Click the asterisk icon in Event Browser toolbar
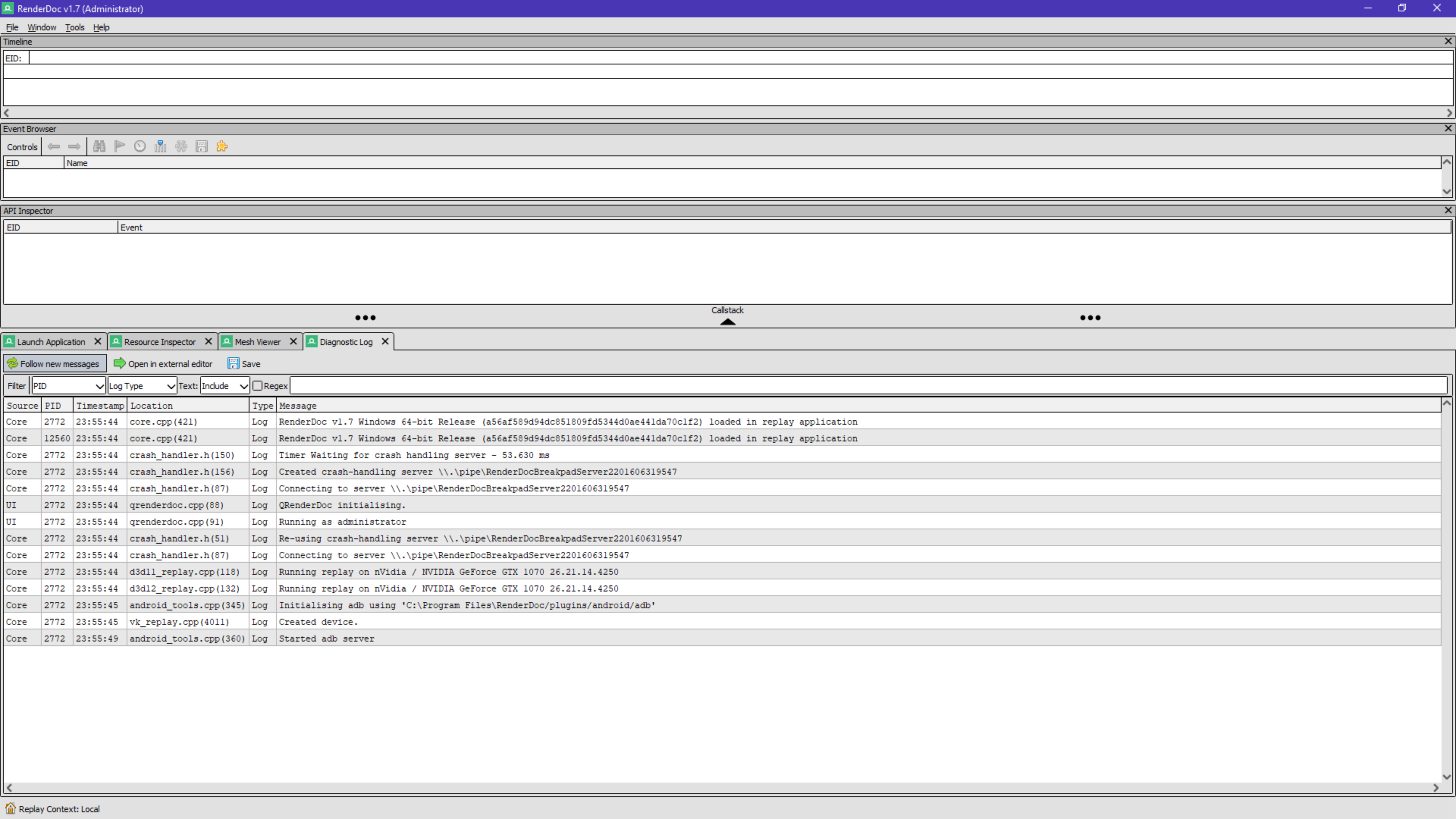1456x819 pixels. [x=181, y=146]
